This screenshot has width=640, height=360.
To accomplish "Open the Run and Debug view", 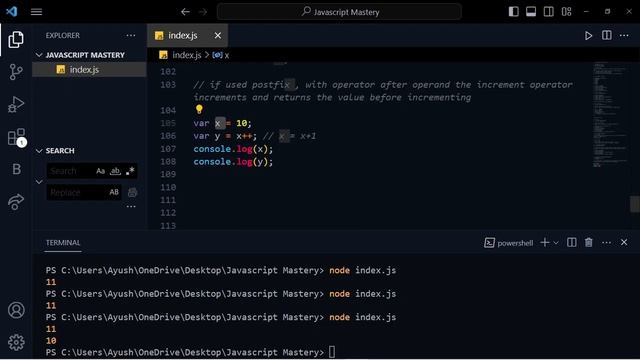I will (16, 104).
